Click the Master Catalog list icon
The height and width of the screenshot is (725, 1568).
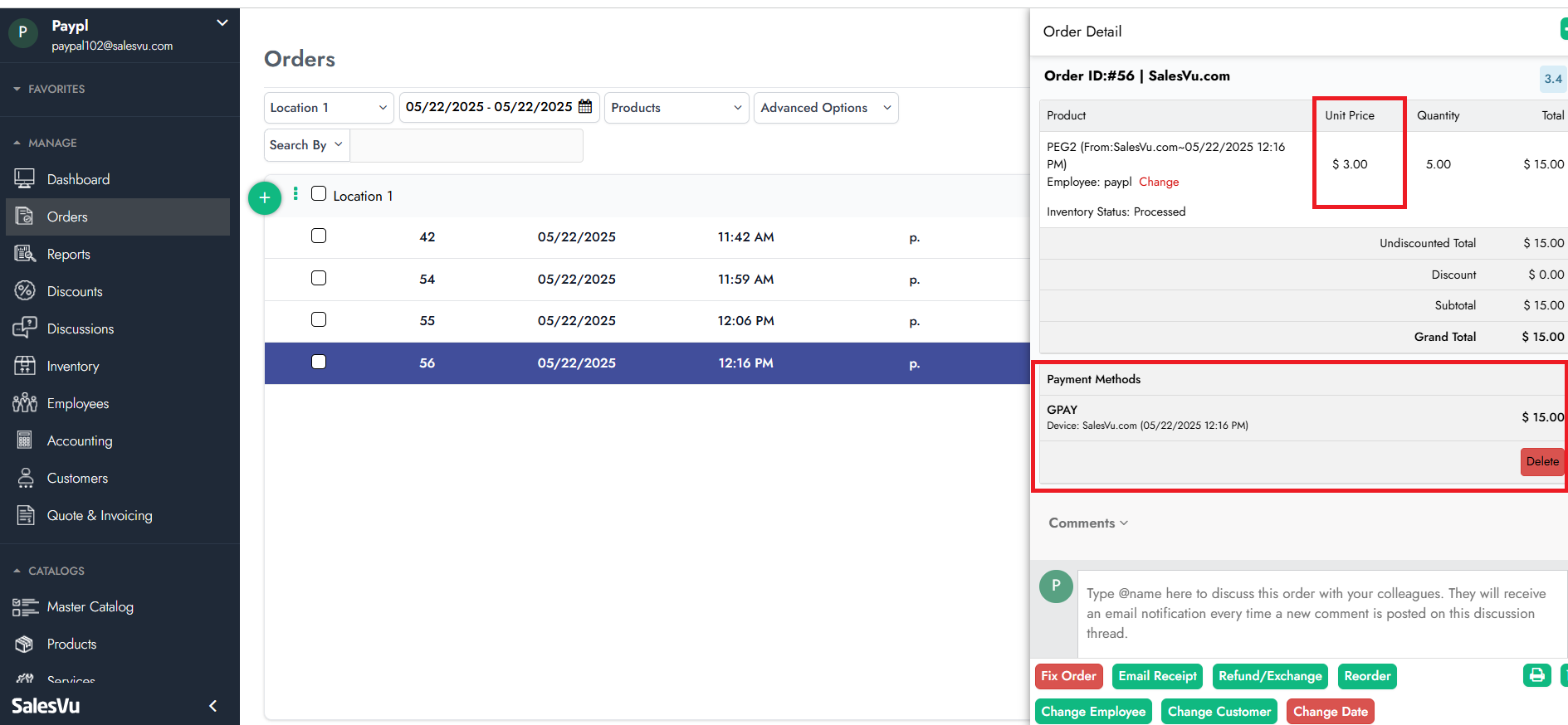(x=25, y=607)
